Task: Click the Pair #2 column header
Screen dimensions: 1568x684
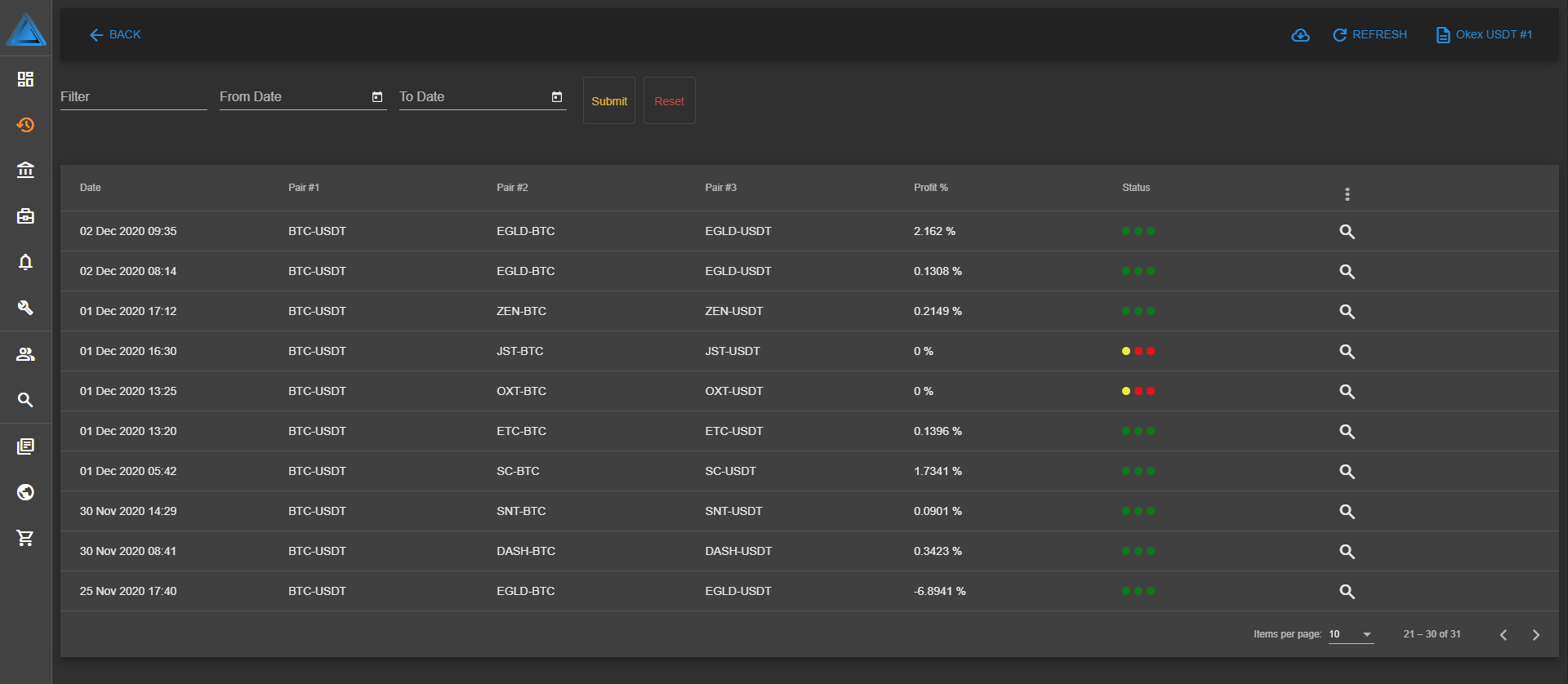Action: [512, 188]
